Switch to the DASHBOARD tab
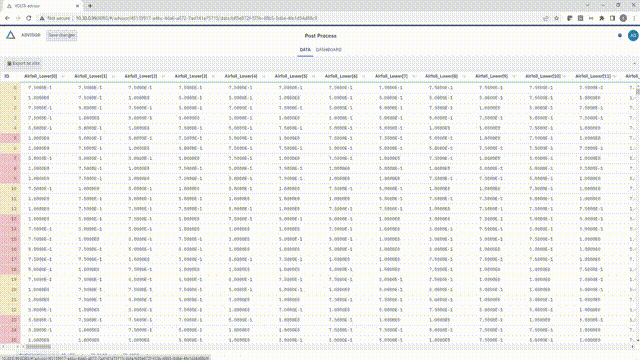This screenshot has width=640, height=360. (x=329, y=50)
